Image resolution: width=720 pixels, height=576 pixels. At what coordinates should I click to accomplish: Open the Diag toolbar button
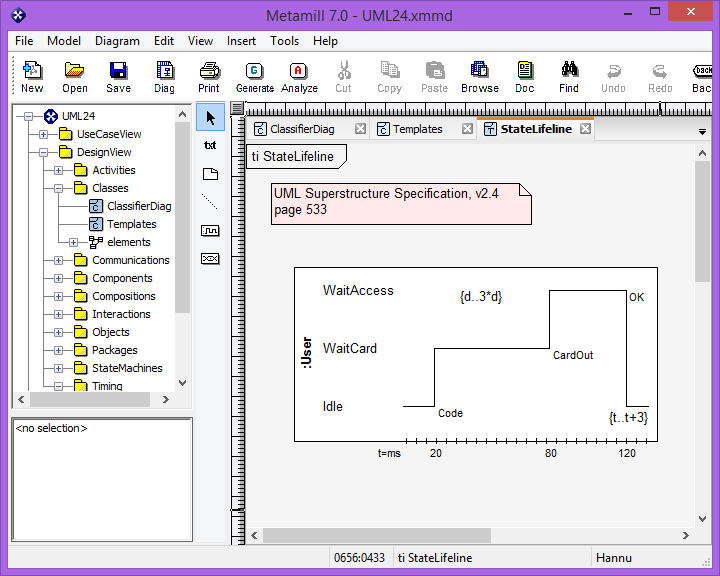(x=164, y=71)
